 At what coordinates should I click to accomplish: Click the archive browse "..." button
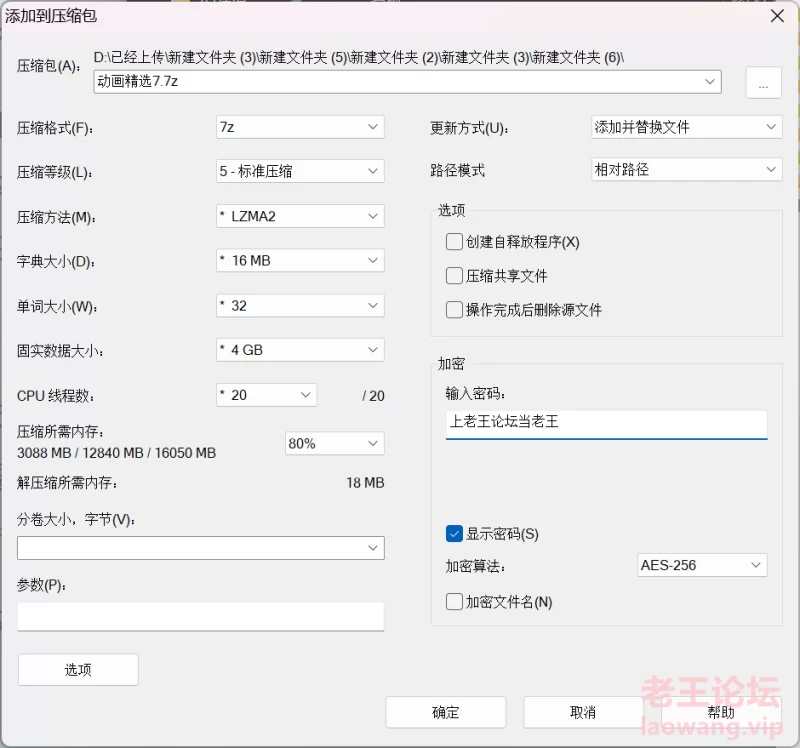click(763, 83)
